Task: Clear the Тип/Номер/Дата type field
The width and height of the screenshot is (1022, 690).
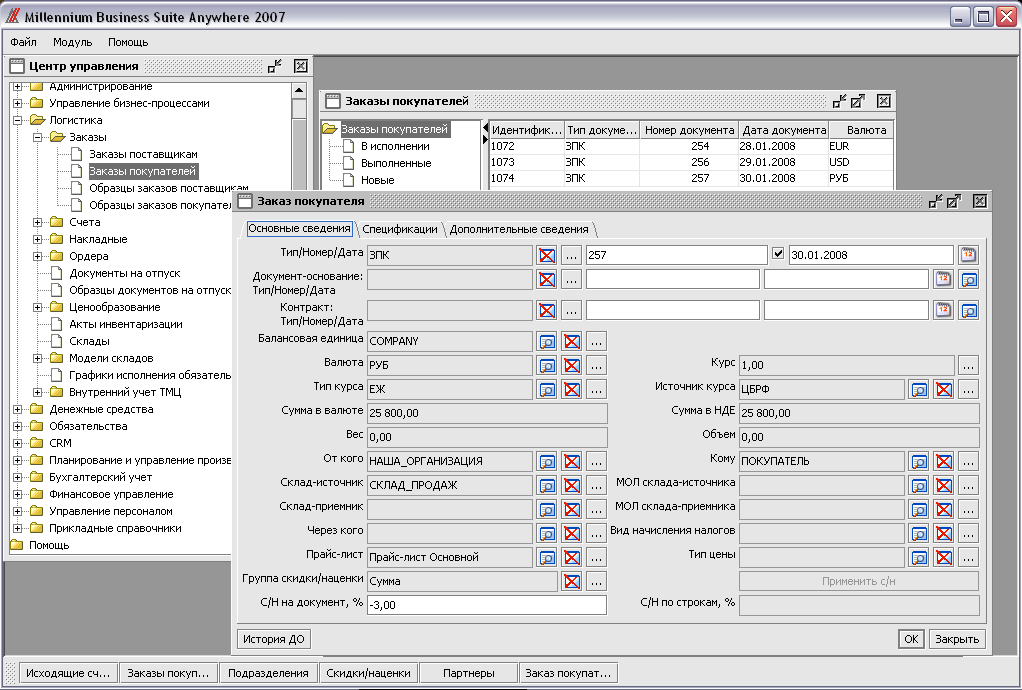Action: 547,255
